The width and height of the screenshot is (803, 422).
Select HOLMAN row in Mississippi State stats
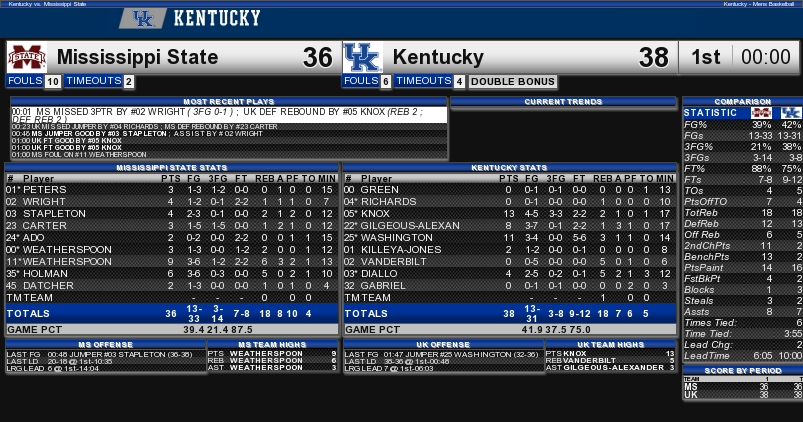172,273
